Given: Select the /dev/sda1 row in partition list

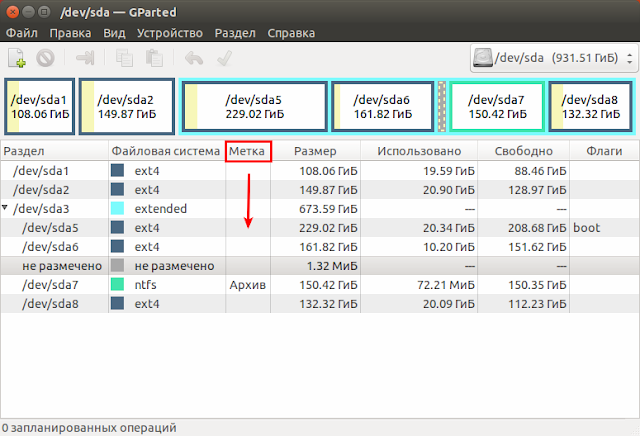Looking at the screenshot, I should 320,171.
